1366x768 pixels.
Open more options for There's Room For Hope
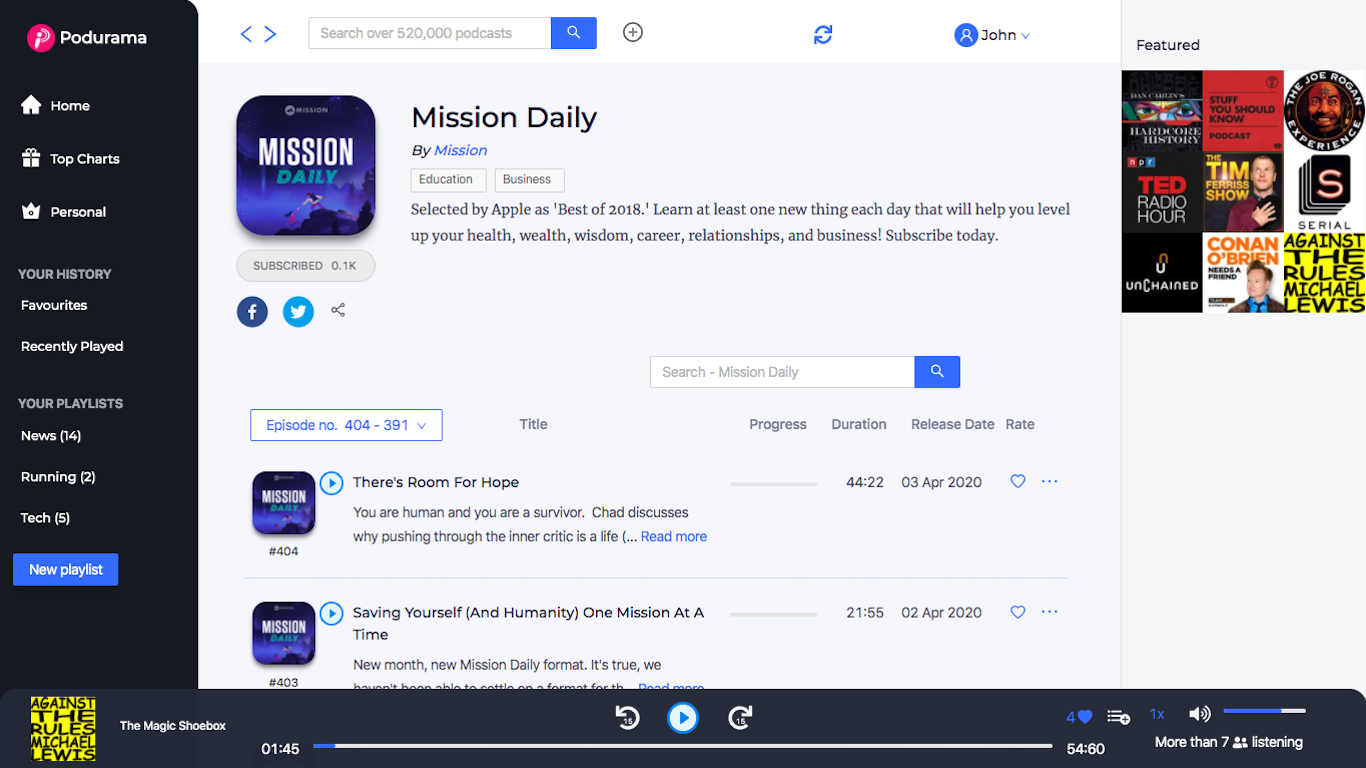click(1049, 481)
